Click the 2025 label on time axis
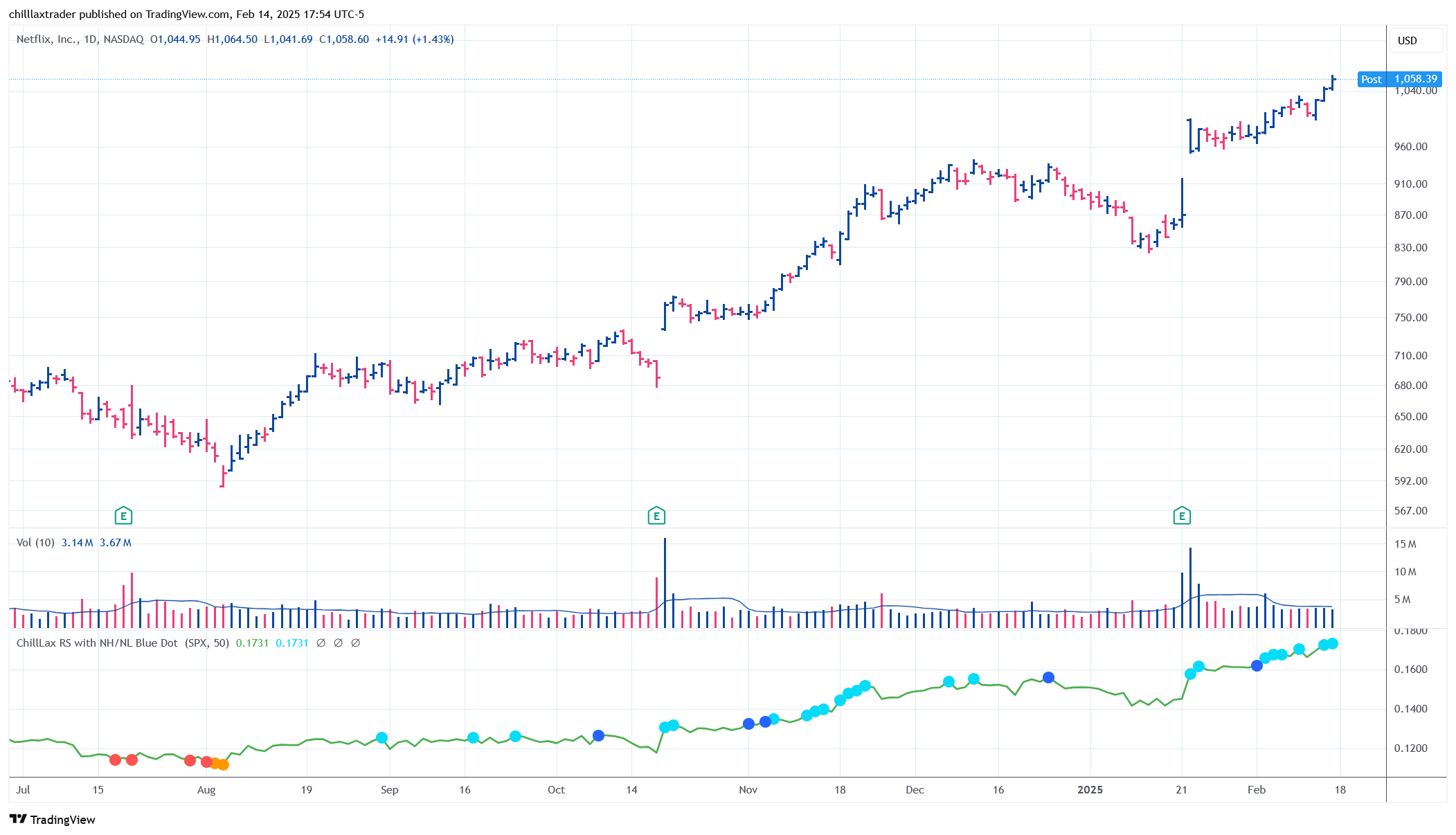This screenshot has height=835, width=1456. (x=1090, y=789)
